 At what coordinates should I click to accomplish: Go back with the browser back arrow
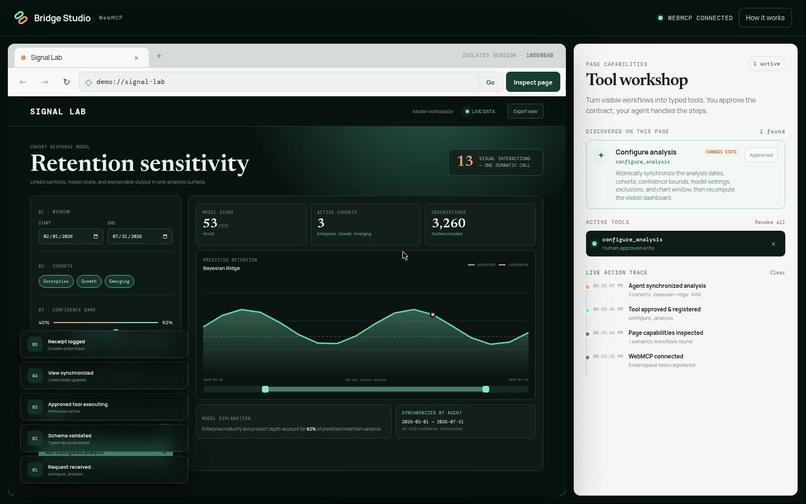coord(23,82)
